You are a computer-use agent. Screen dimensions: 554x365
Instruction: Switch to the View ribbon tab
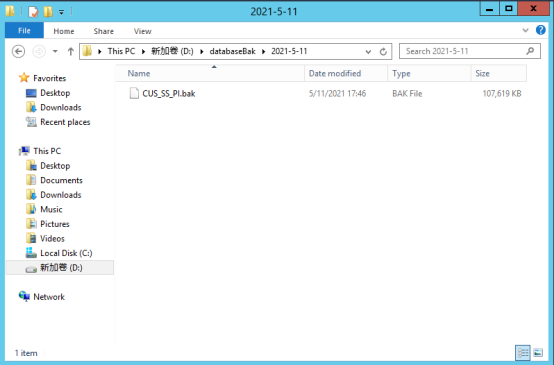coord(143,31)
